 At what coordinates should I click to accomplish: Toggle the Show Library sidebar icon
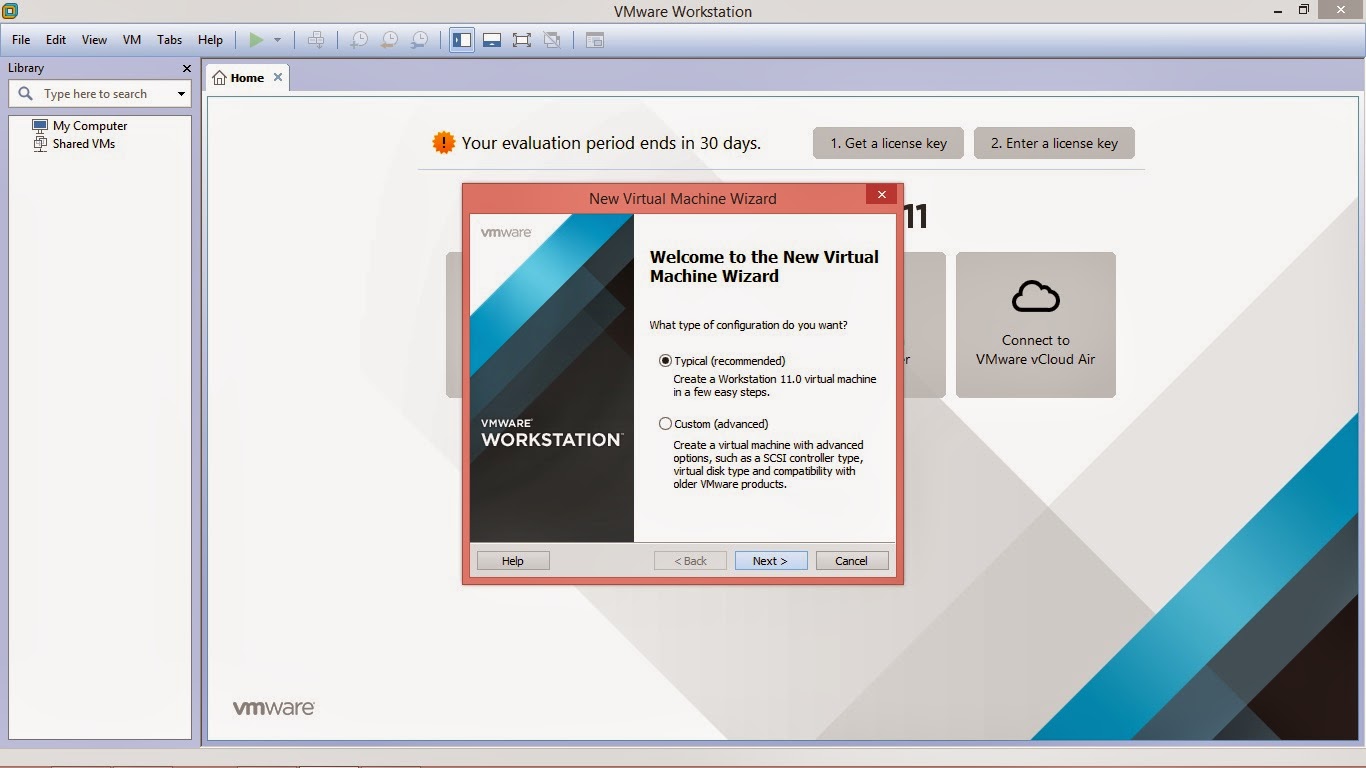(x=461, y=40)
